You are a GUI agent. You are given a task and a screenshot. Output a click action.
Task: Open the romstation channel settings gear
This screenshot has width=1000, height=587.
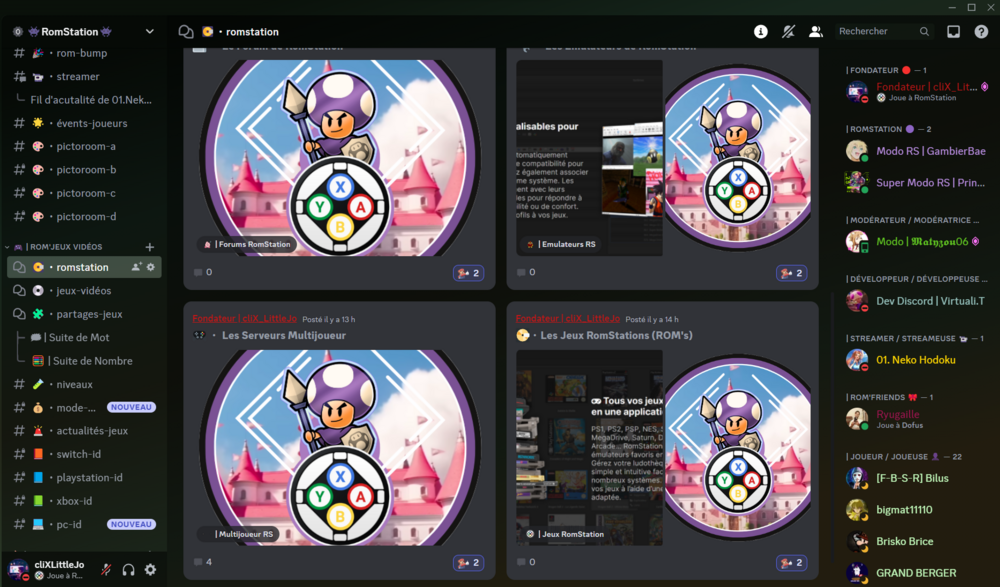[x=151, y=267]
